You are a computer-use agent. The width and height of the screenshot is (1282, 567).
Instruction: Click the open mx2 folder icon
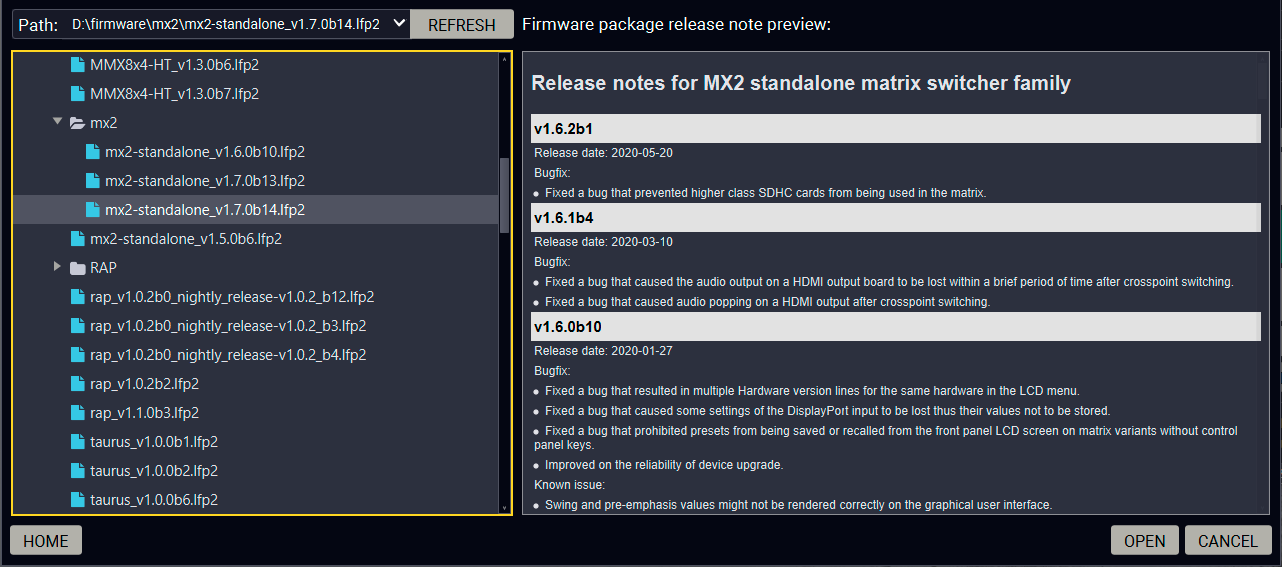point(78,123)
